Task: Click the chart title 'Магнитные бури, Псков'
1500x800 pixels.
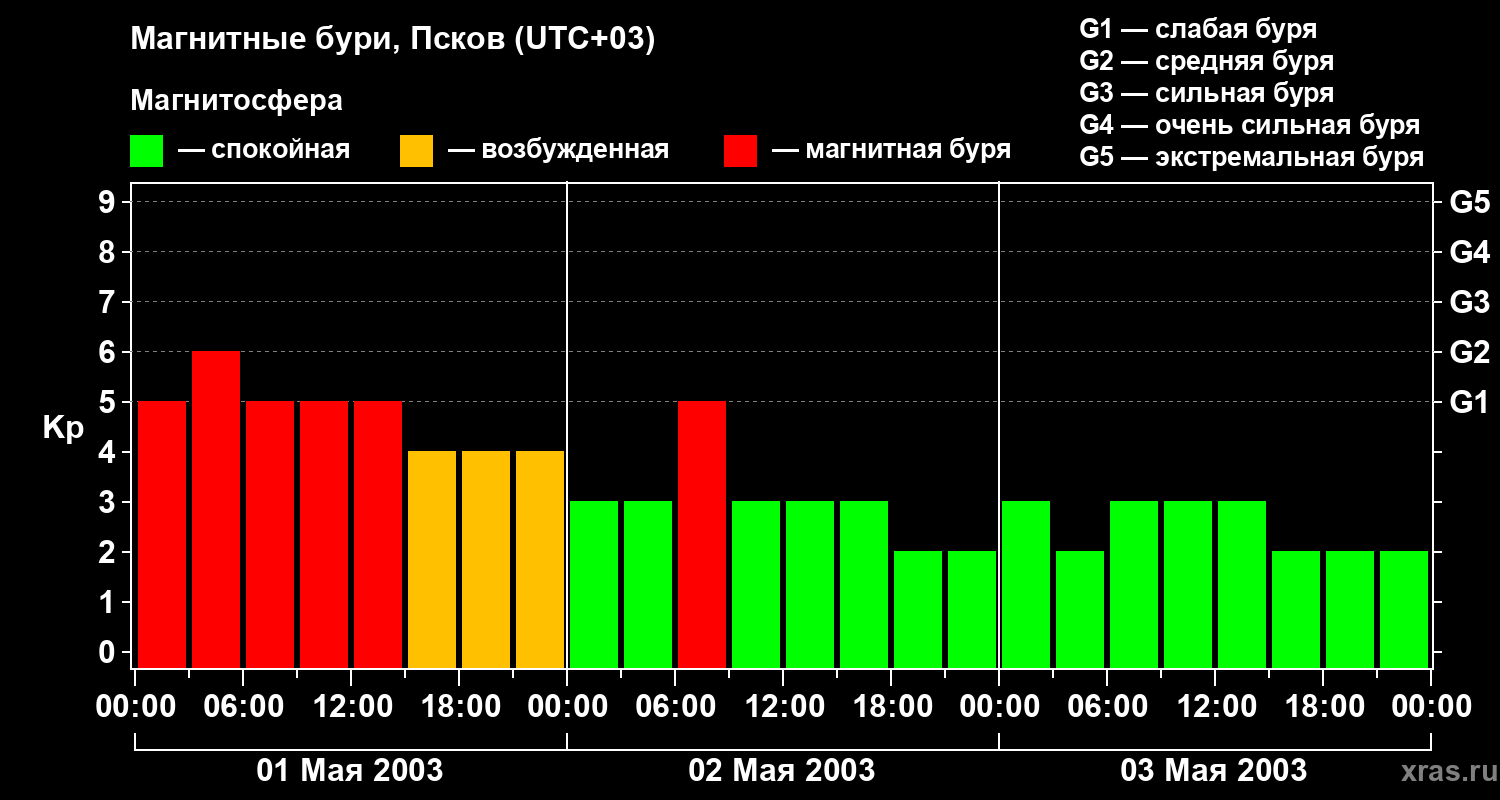Action: [x=319, y=40]
